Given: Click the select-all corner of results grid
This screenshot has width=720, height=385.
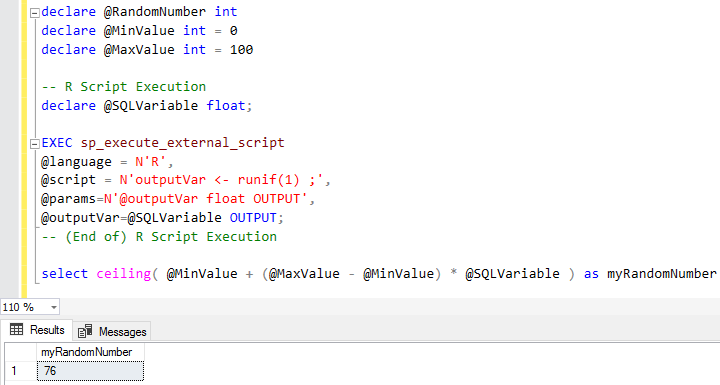Looking at the screenshot, I should (20, 352).
